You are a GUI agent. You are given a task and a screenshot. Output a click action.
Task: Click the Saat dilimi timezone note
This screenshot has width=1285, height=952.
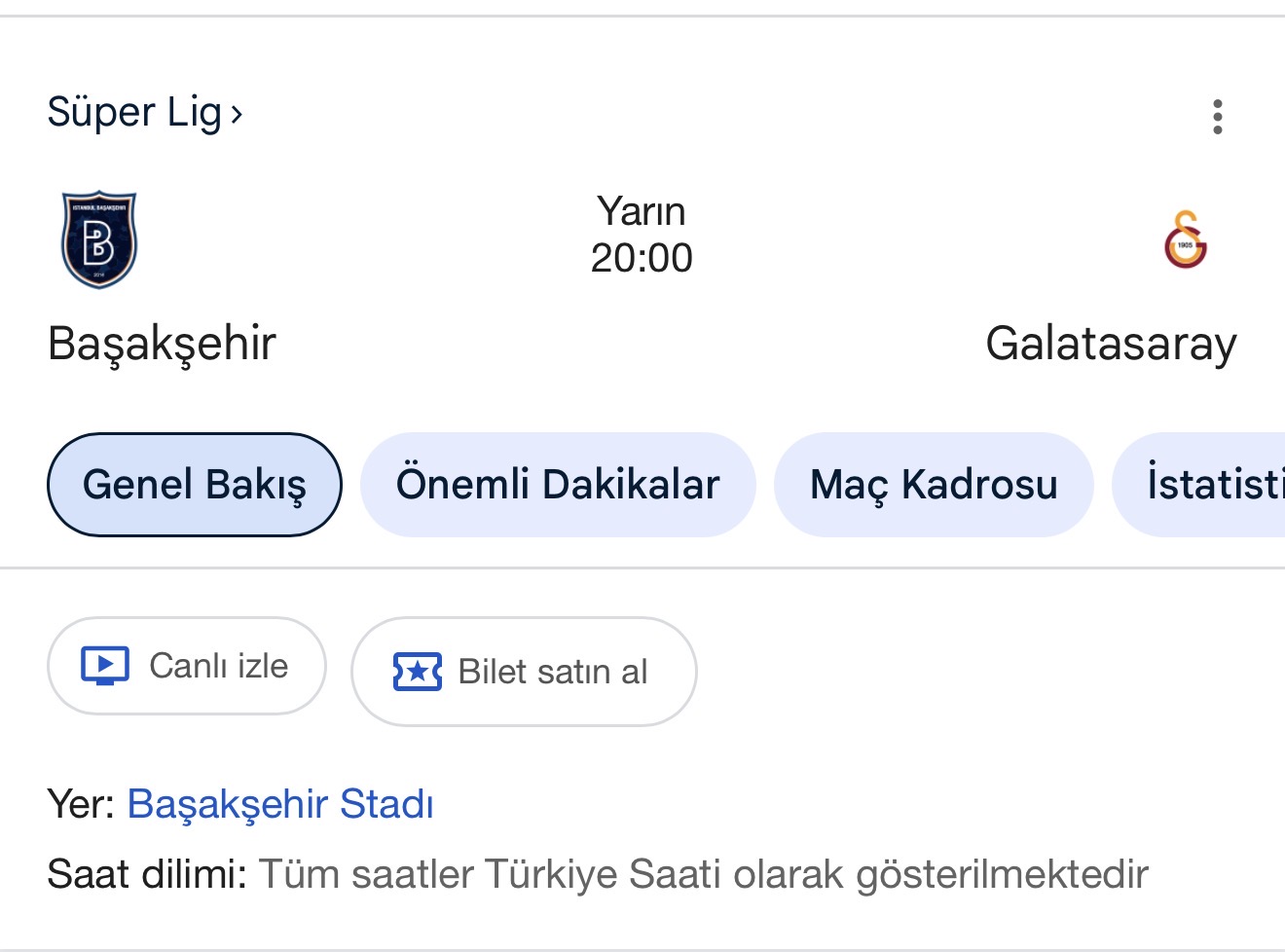pos(597,874)
